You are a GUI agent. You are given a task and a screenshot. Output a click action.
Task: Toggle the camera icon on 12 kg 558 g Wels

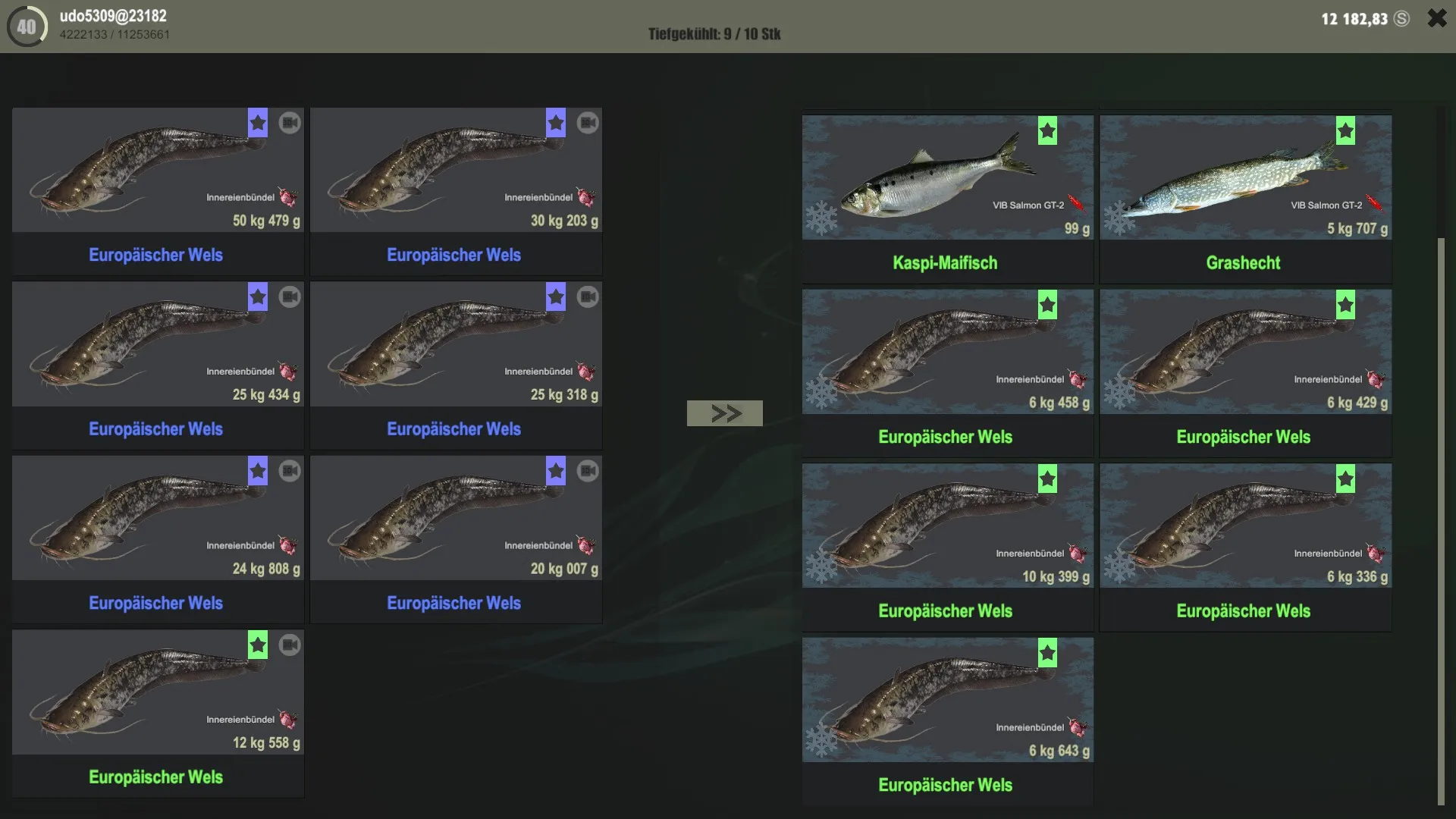(x=289, y=645)
